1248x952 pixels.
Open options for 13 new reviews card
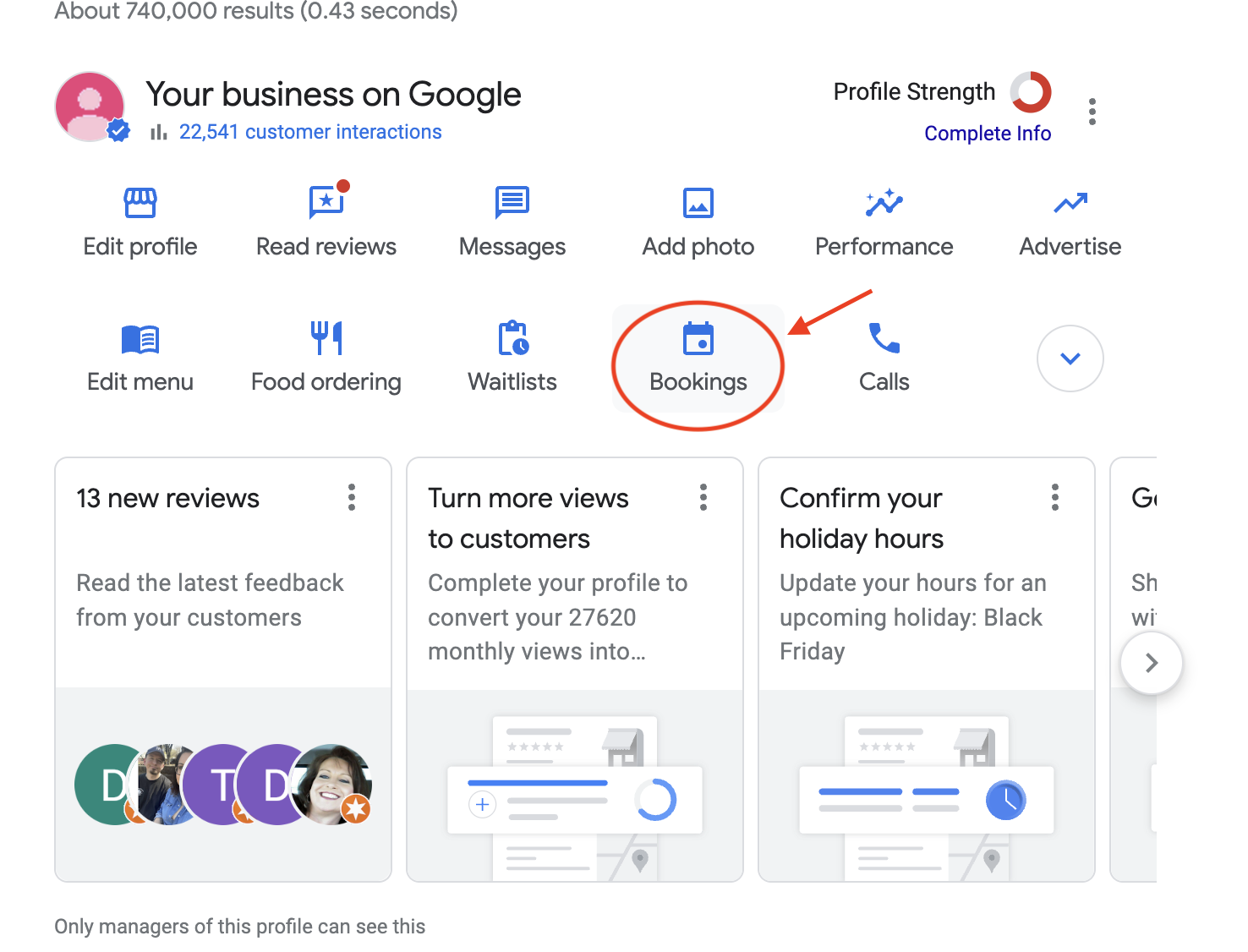point(352,497)
